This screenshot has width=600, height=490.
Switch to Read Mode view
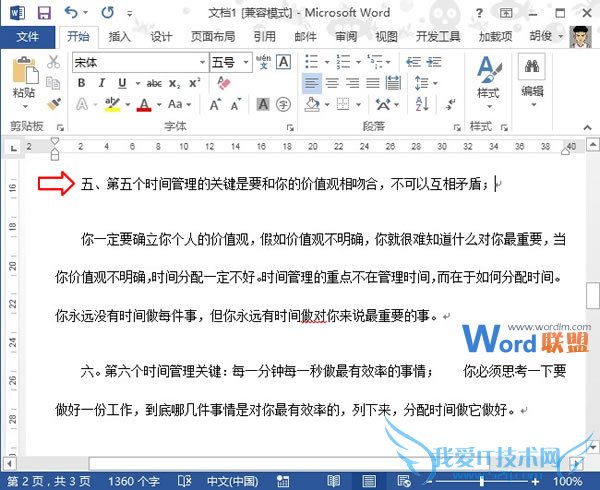point(333,481)
